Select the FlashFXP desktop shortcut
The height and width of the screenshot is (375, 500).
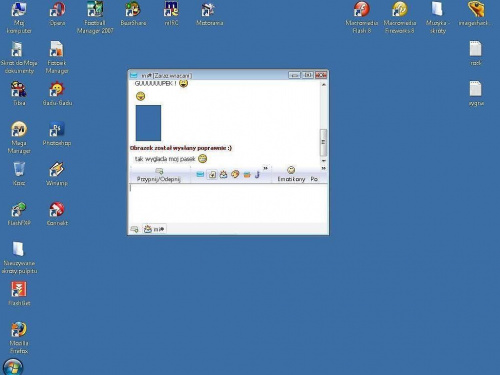coord(19,214)
